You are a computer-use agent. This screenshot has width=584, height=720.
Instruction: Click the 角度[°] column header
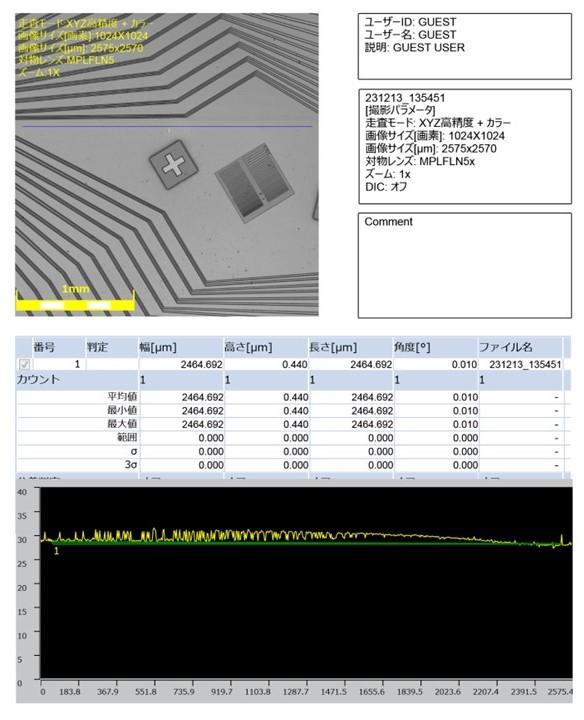point(412,347)
